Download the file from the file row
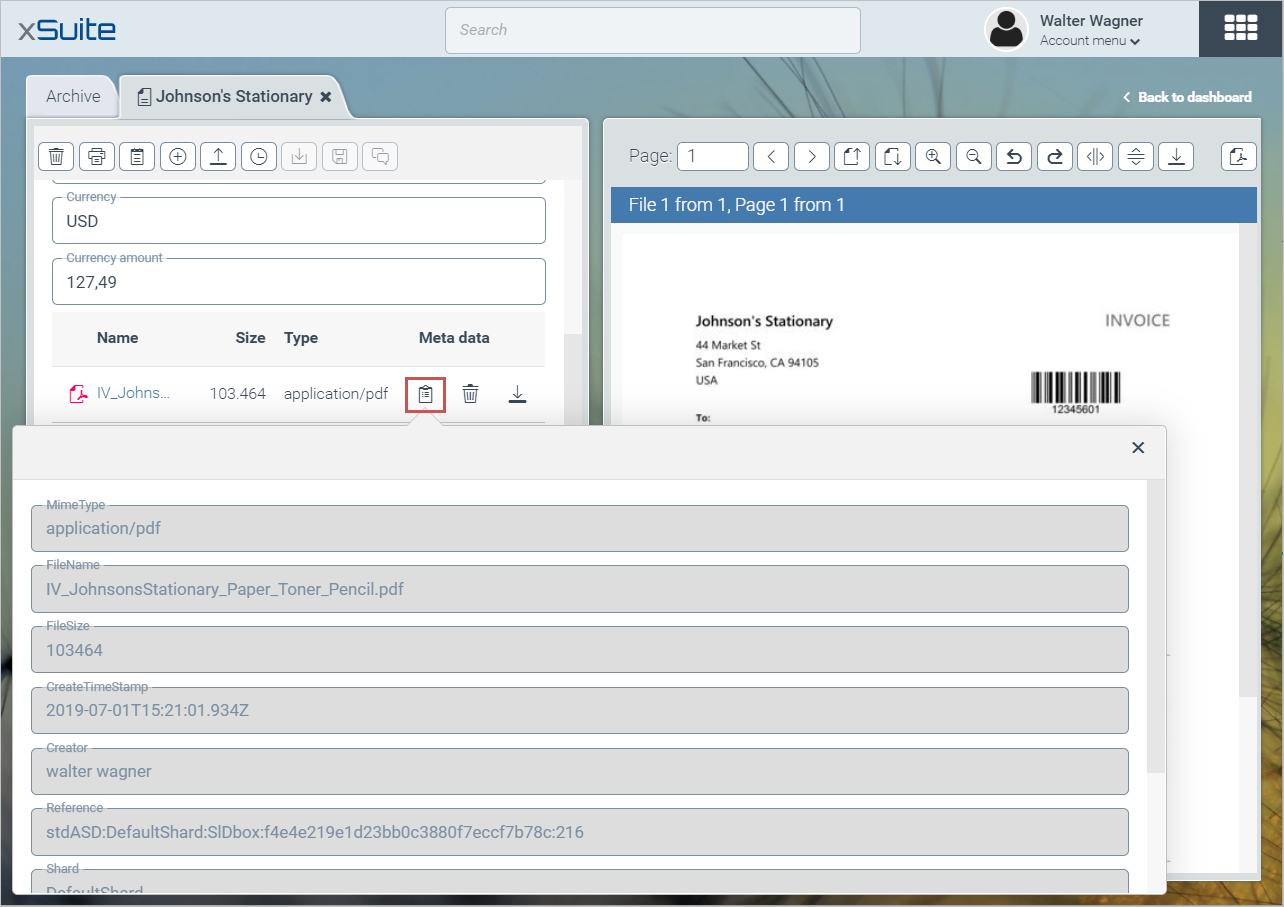This screenshot has width=1284, height=907. pyautogui.click(x=517, y=394)
